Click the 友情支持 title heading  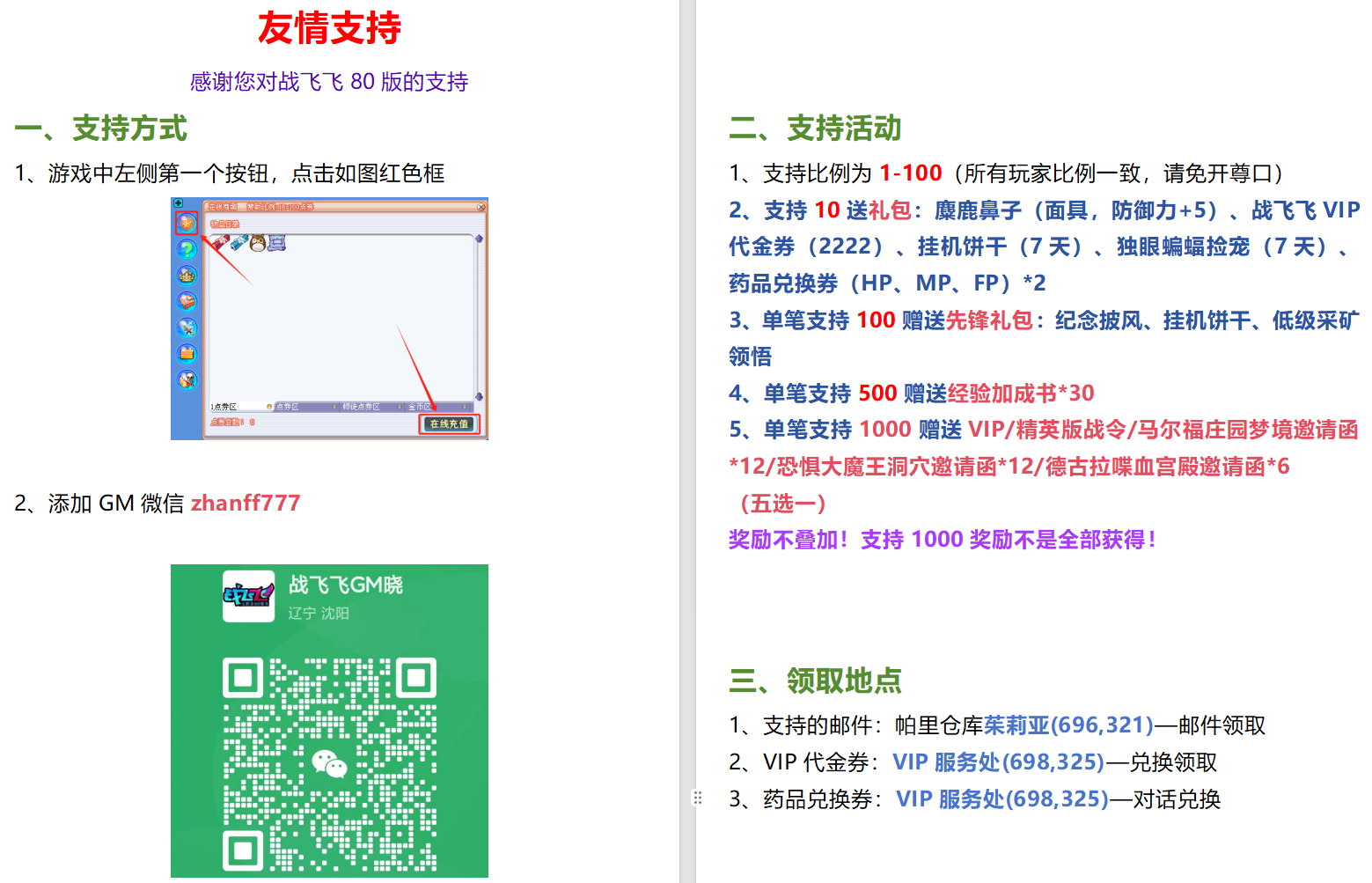click(329, 28)
